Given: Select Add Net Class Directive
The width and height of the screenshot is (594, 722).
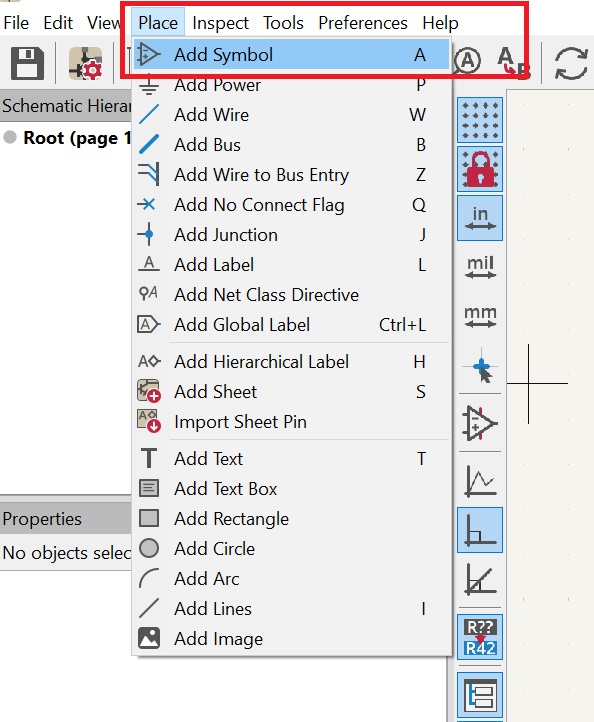Looking at the screenshot, I should tap(291, 295).
